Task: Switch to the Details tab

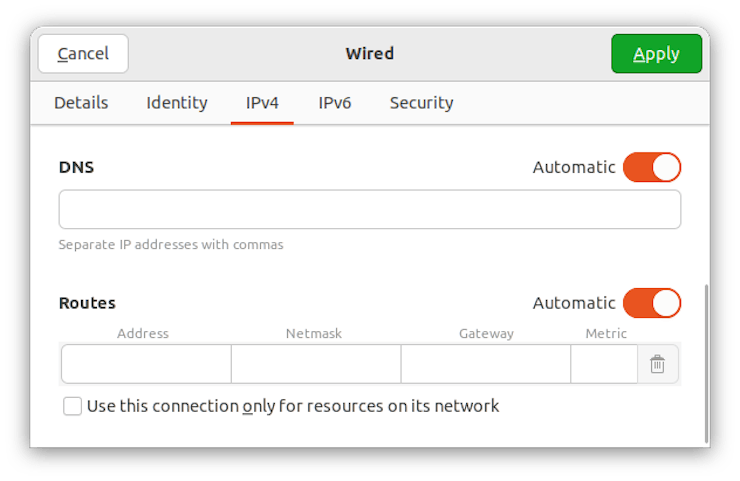Action: [81, 103]
